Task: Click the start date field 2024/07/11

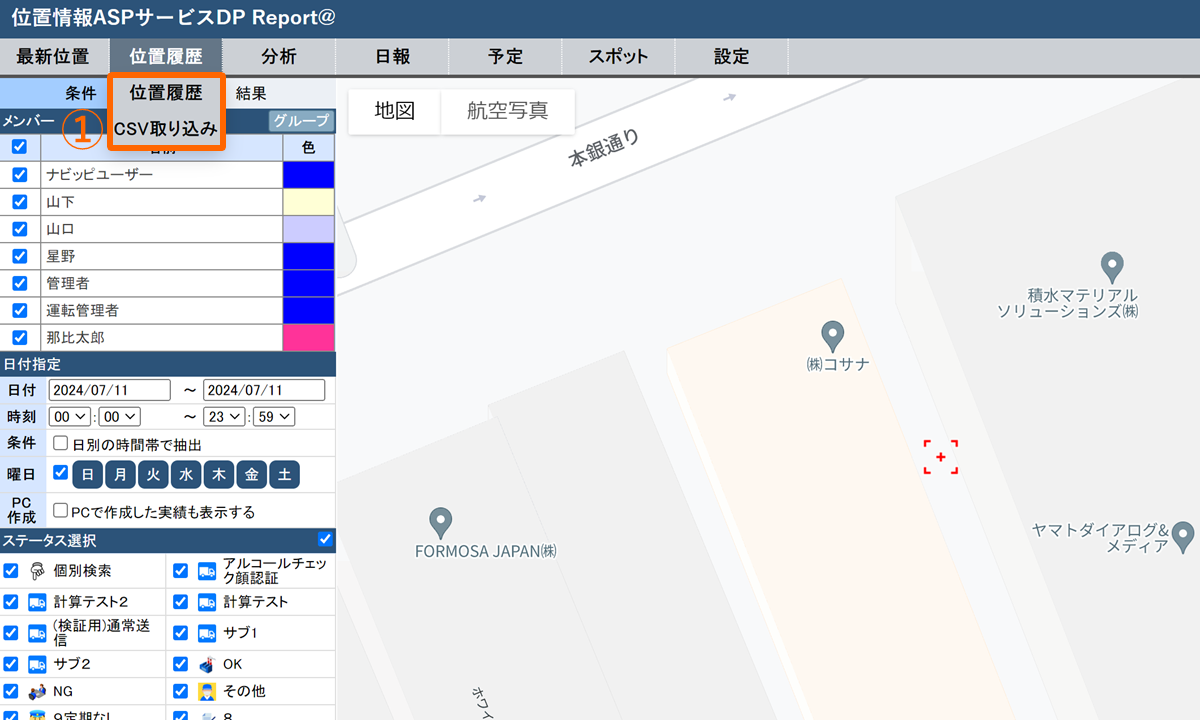Action: point(109,390)
